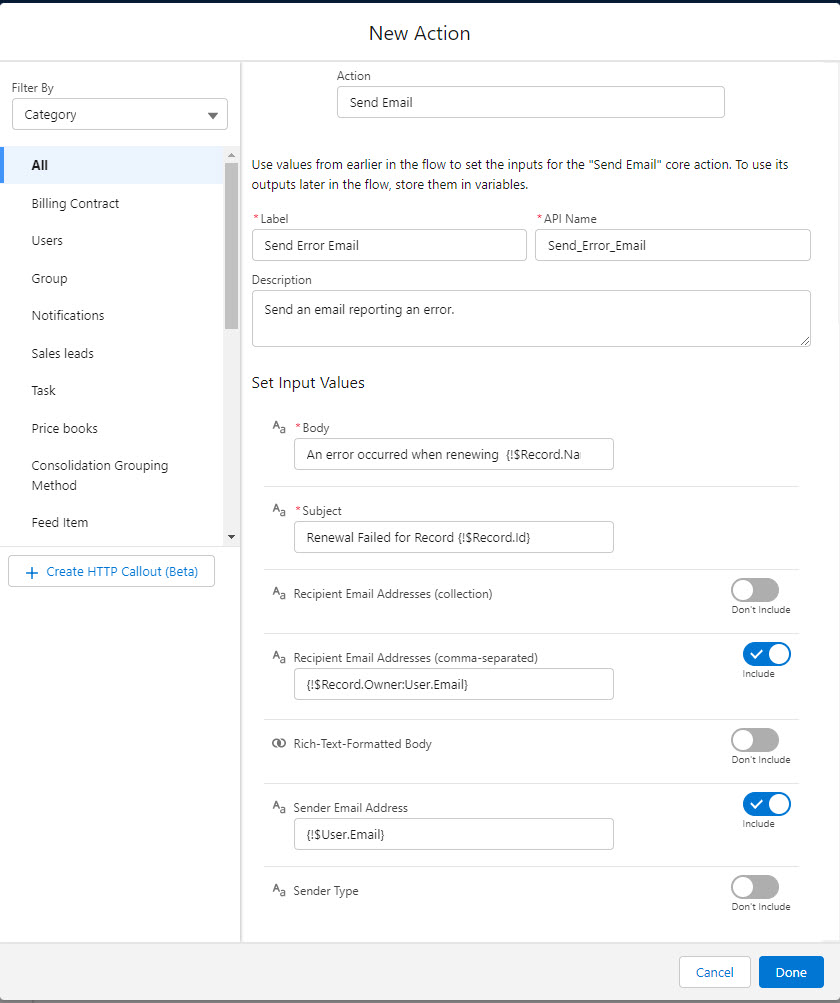Click the Done button
The image size is (840, 1003).
point(790,972)
